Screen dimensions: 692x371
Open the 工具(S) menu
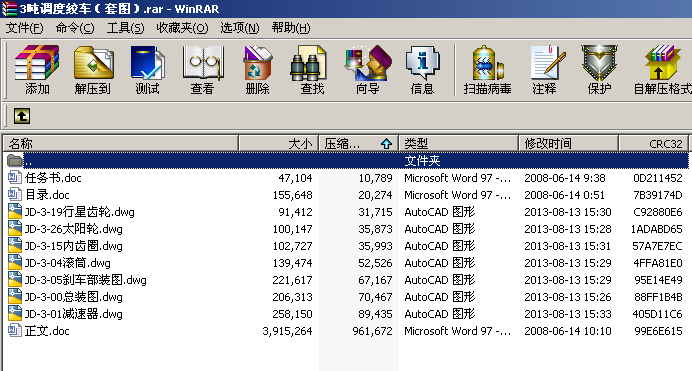(x=125, y=28)
